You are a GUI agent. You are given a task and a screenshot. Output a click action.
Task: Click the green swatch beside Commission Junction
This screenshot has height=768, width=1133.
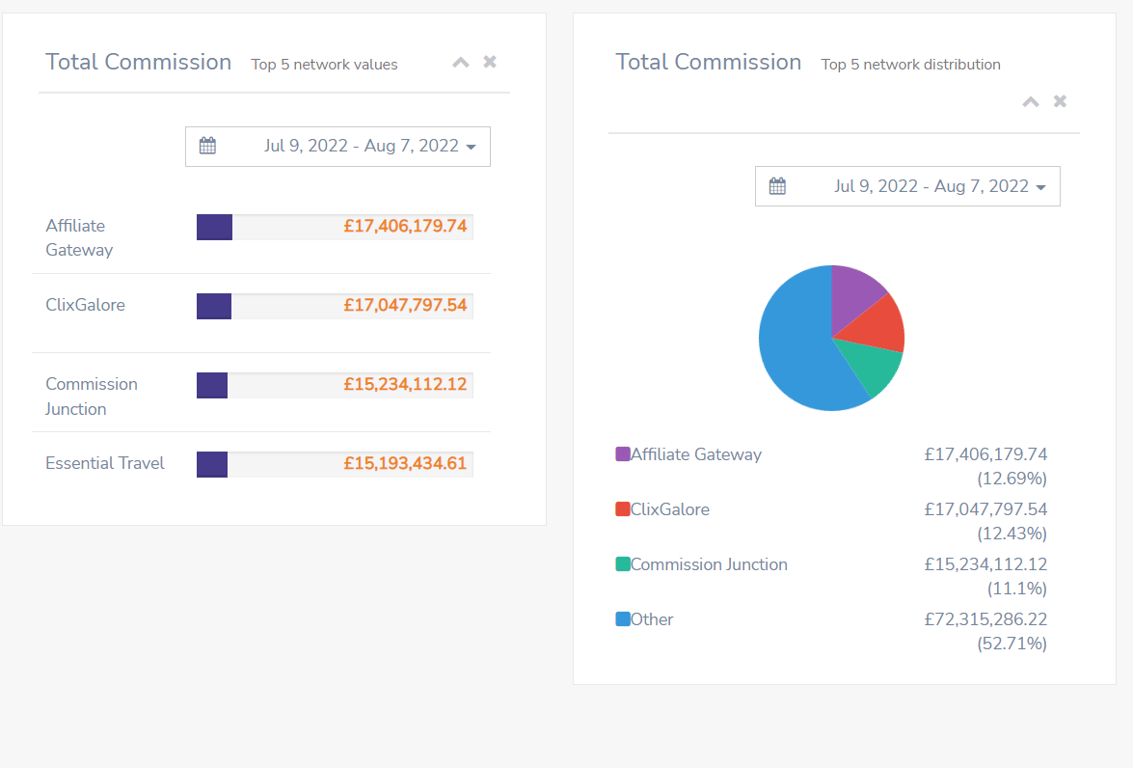click(622, 563)
